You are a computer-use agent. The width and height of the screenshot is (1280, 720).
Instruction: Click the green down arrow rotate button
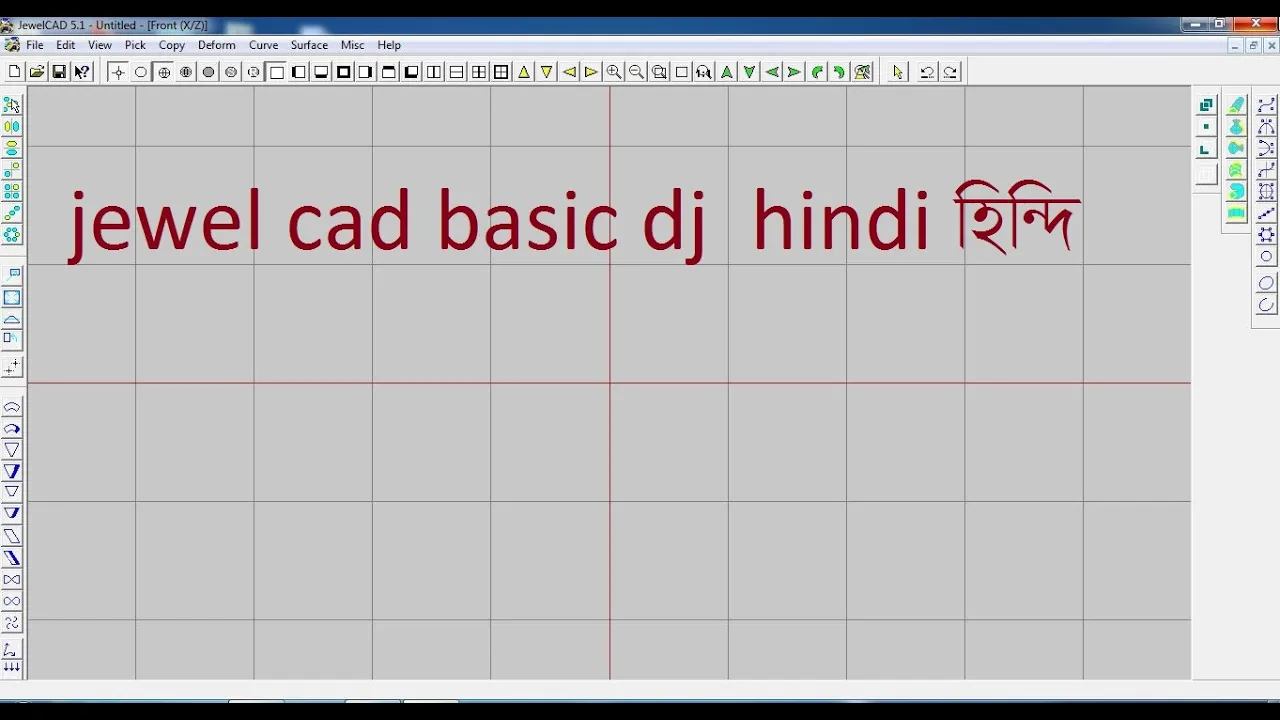[x=749, y=72]
